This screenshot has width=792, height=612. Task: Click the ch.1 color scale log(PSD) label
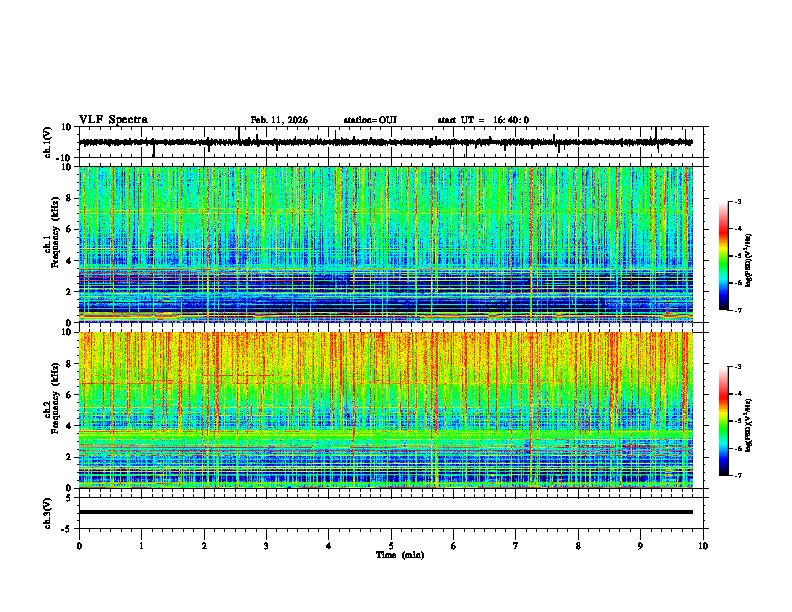pyautogui.click(x=749, y=260)
